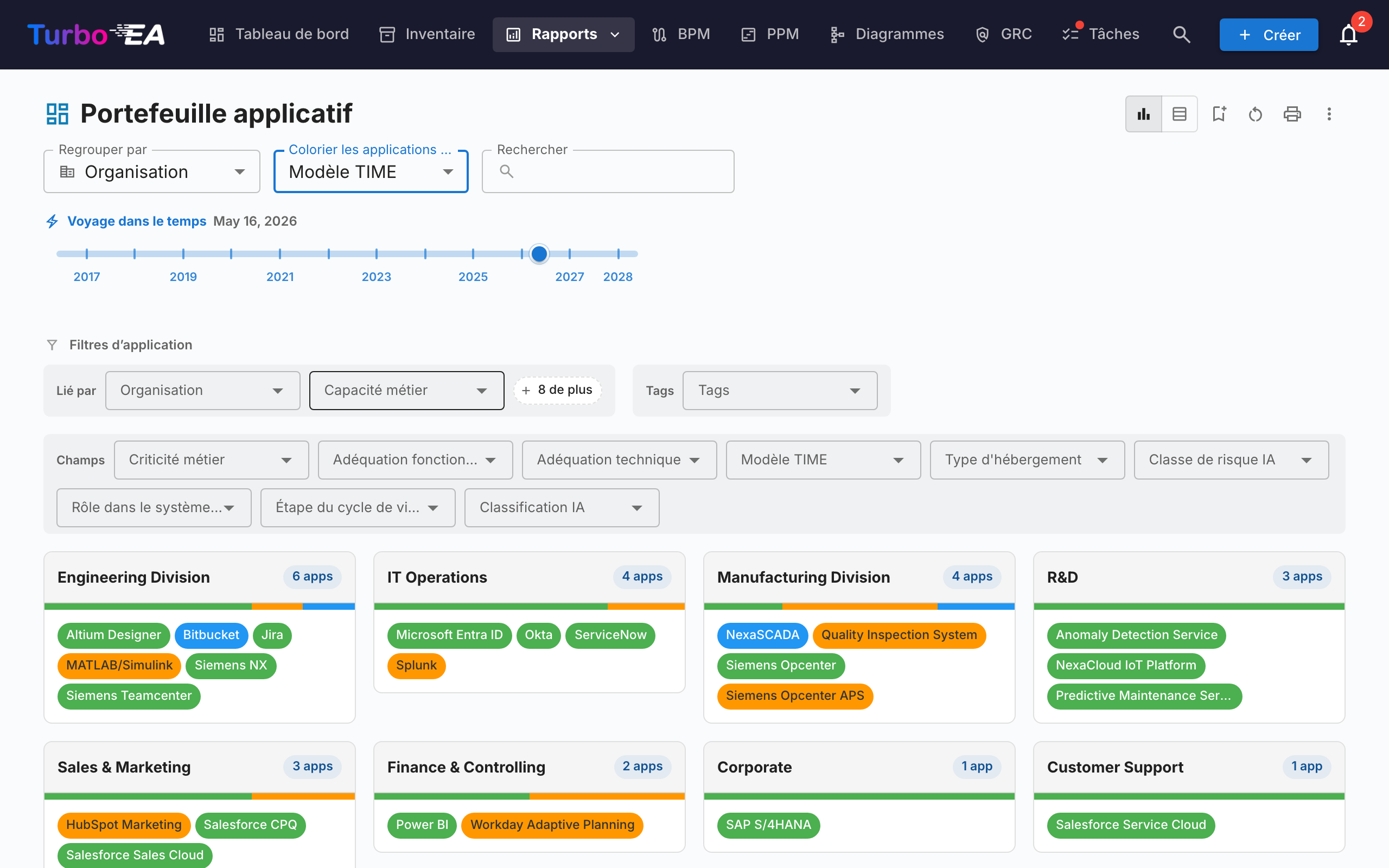Open Adéquation fonctionnelle filter
The image size is (1389, 868).
(415, 460)
